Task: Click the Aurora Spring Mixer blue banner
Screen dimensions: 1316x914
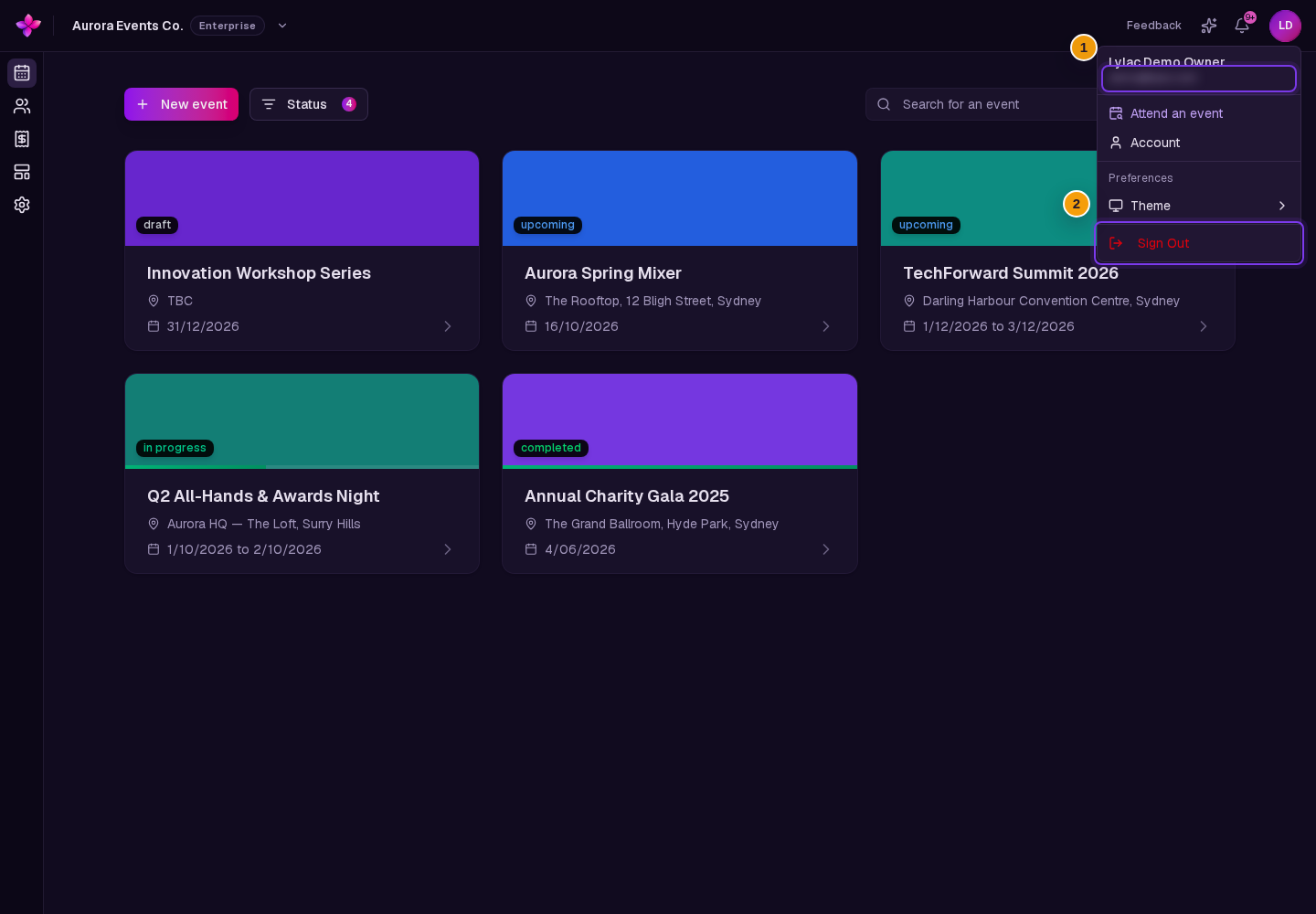Action: (x=680, y=198)
